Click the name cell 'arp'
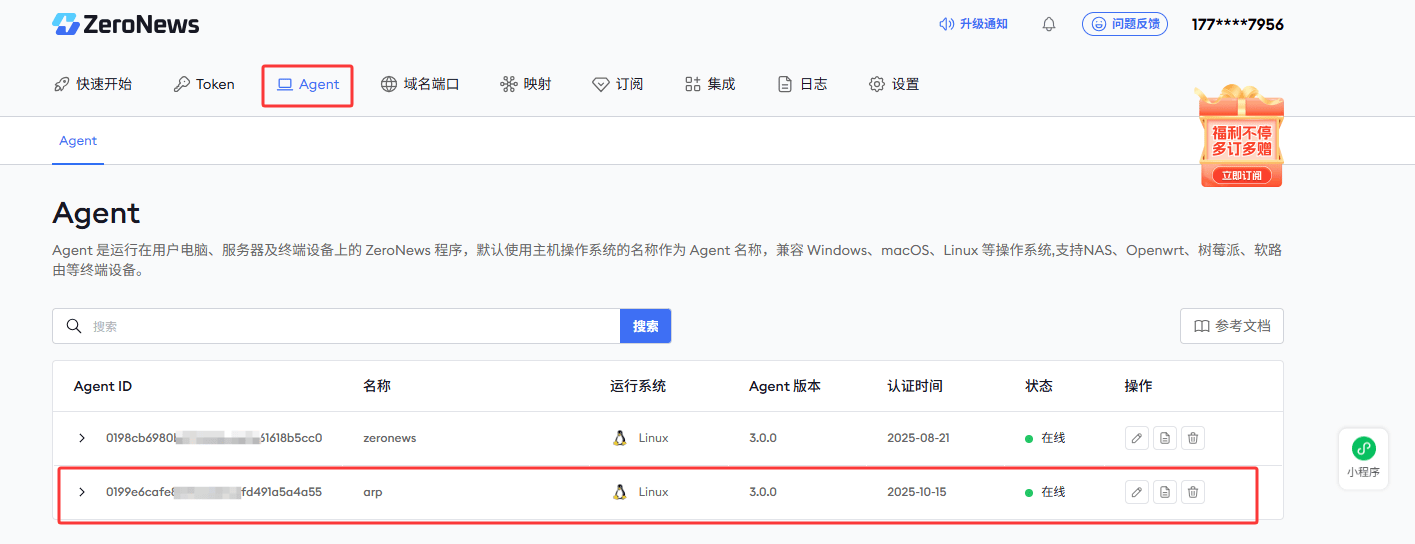The width and height of the screenshot is (1415, 544). [373, 492]
